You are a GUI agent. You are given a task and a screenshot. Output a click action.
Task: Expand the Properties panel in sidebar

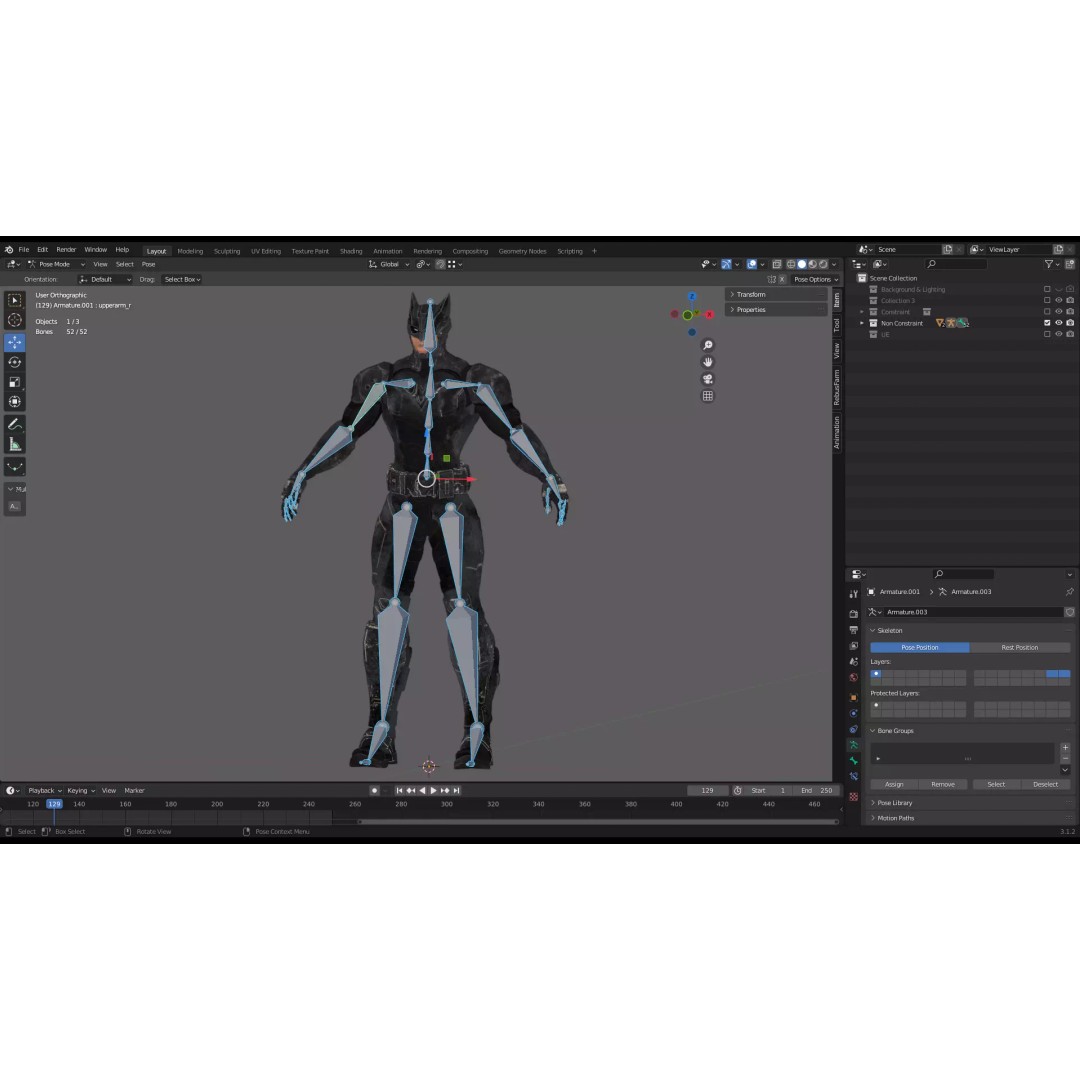pos(777,310)
